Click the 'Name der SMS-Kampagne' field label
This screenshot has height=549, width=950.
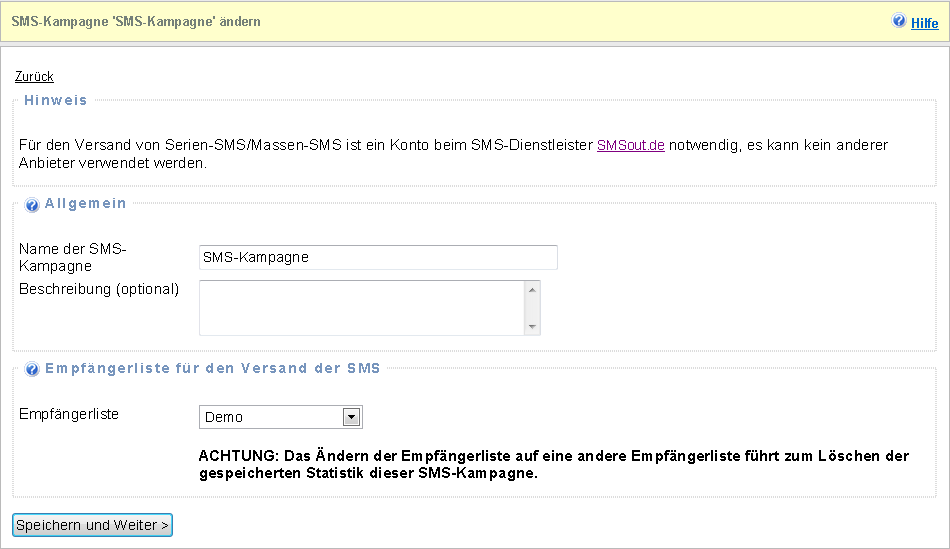tap(72, 257)
